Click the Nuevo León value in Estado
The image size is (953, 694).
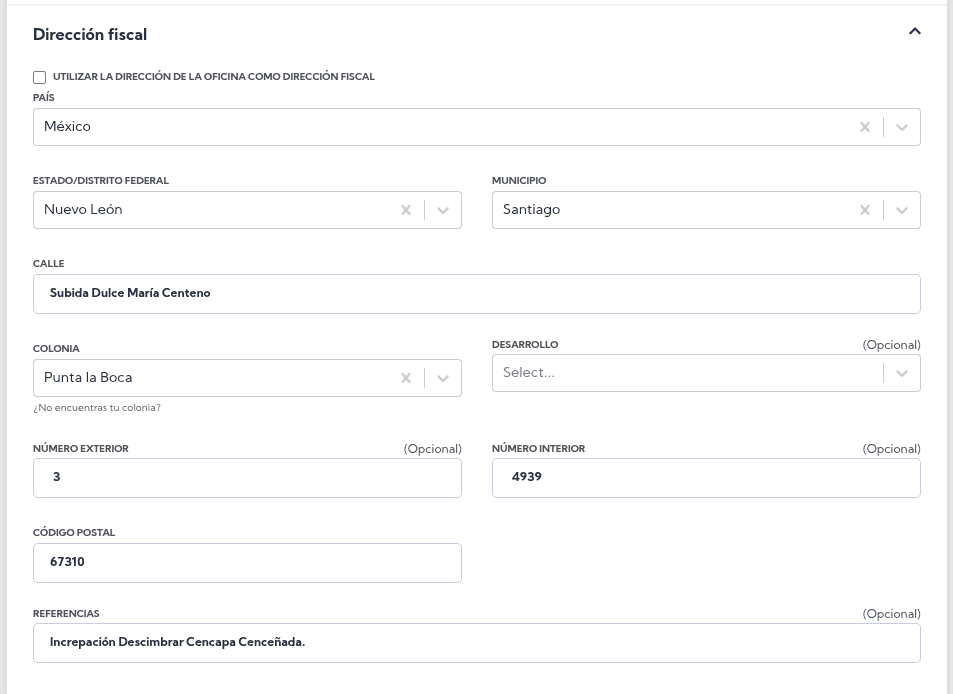[x=83, y=210]
